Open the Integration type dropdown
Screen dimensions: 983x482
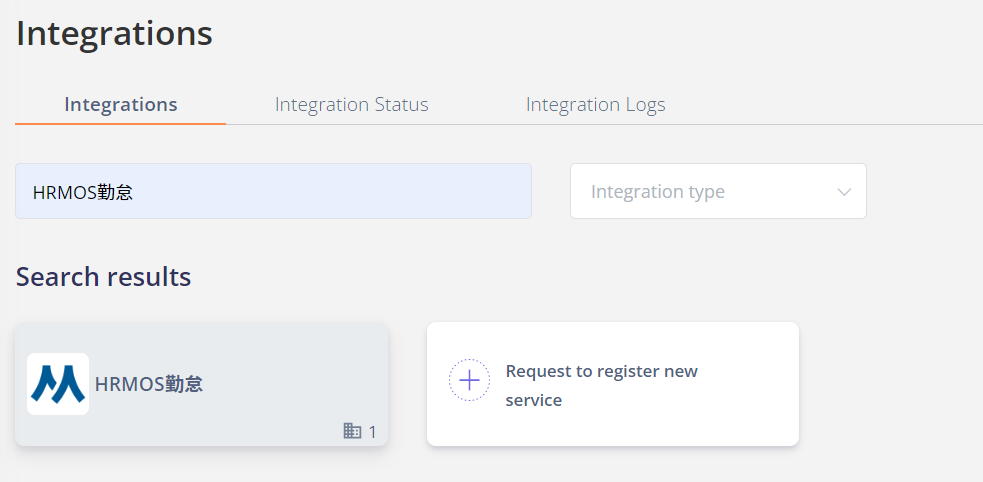718,191
